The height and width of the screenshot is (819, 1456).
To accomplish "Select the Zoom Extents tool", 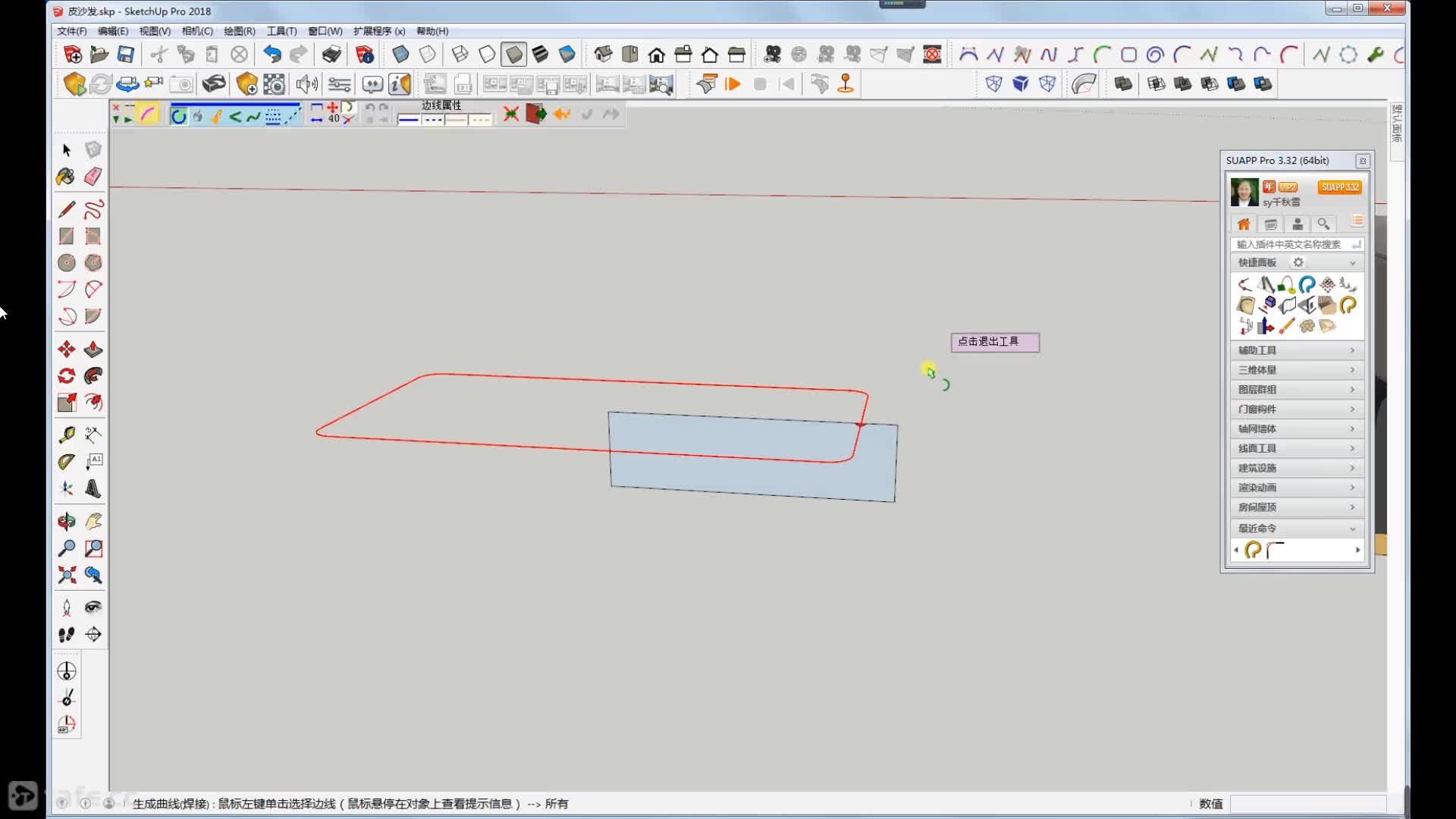I will point(67,575).
